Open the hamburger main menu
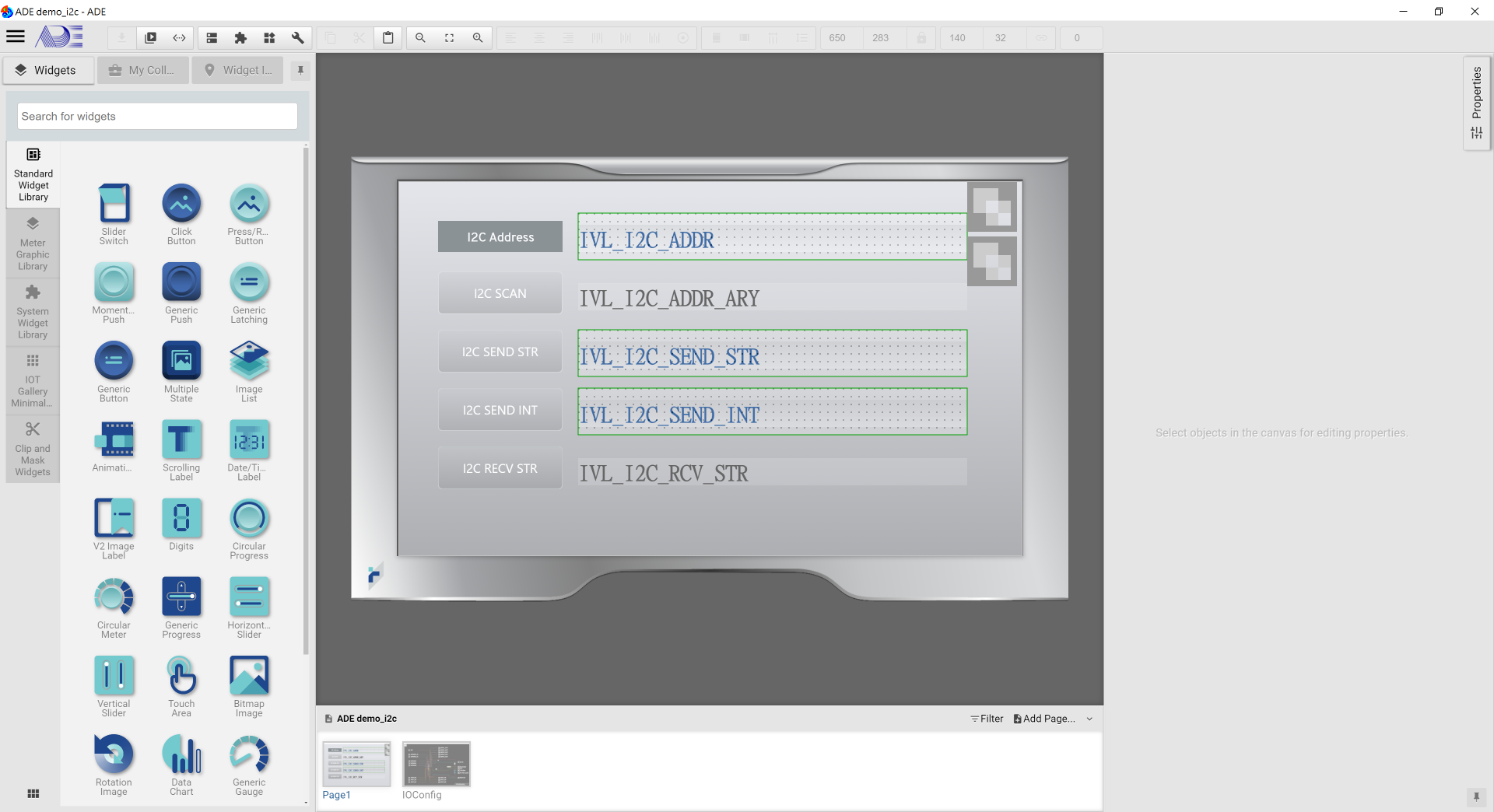Viewport: 1494px width, 812px height. tap(16, 37)
